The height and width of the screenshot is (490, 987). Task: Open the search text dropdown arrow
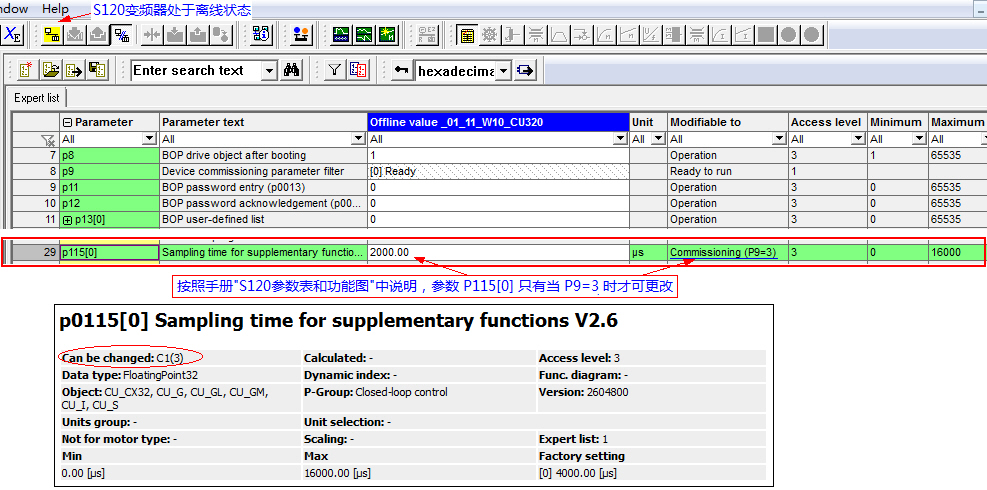(269, 71)
